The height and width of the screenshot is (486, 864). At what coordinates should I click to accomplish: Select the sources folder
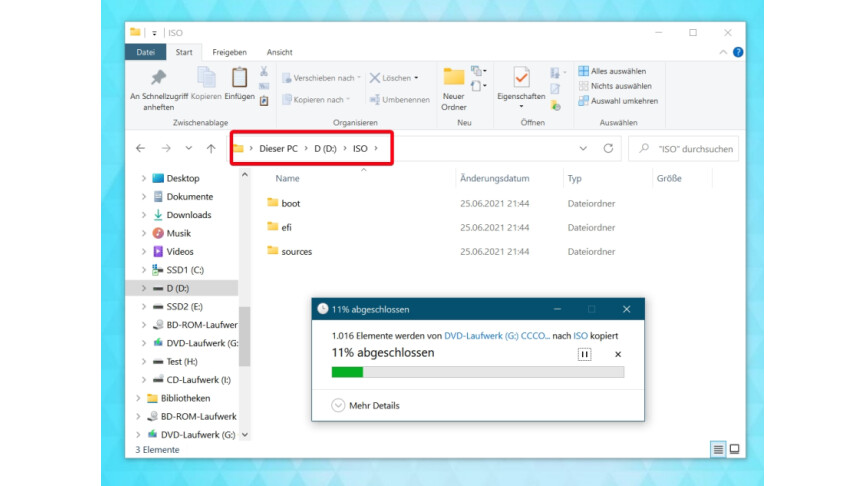[x=289, y=251]
